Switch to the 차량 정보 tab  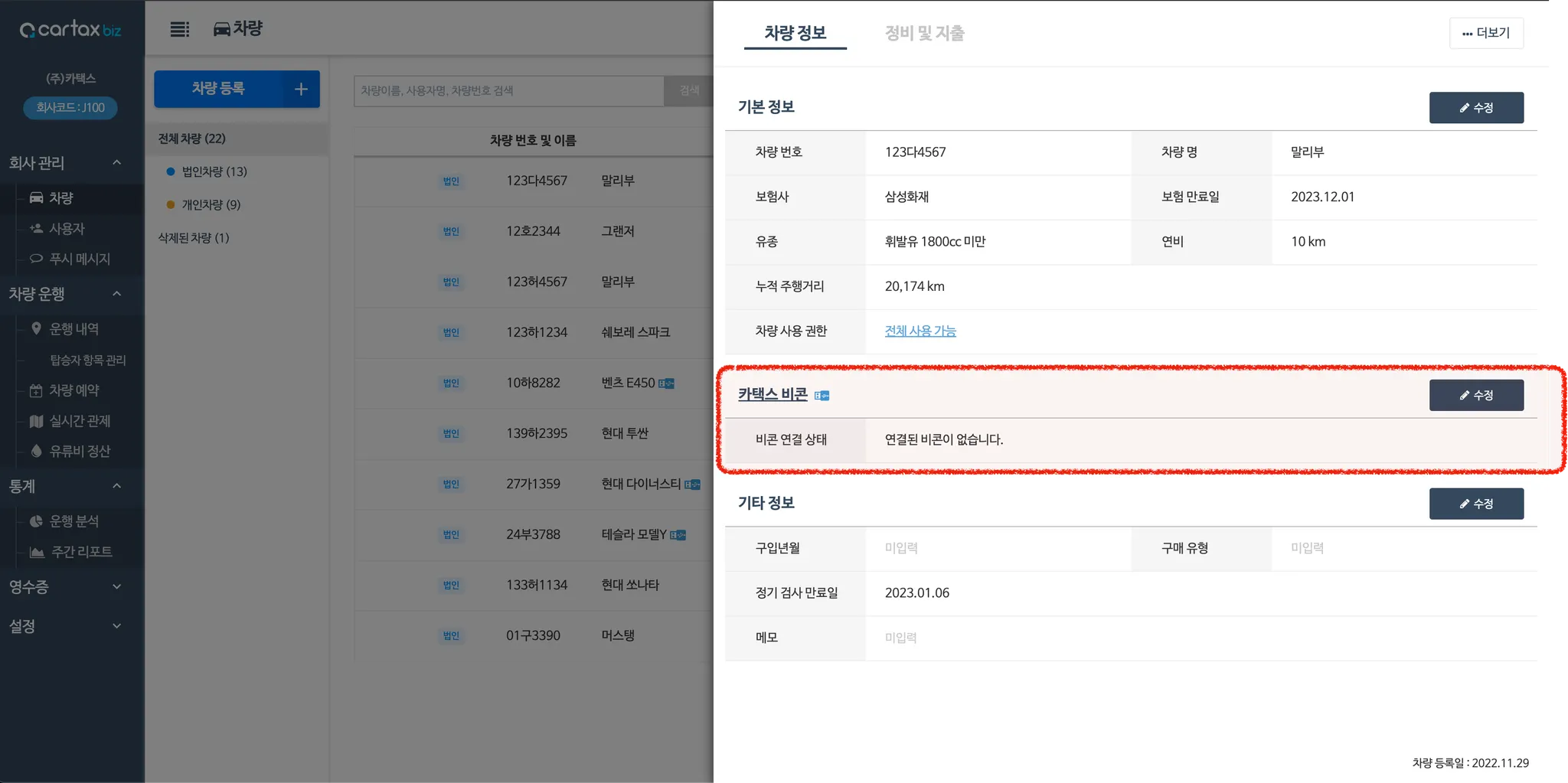(x=795, y=33)
